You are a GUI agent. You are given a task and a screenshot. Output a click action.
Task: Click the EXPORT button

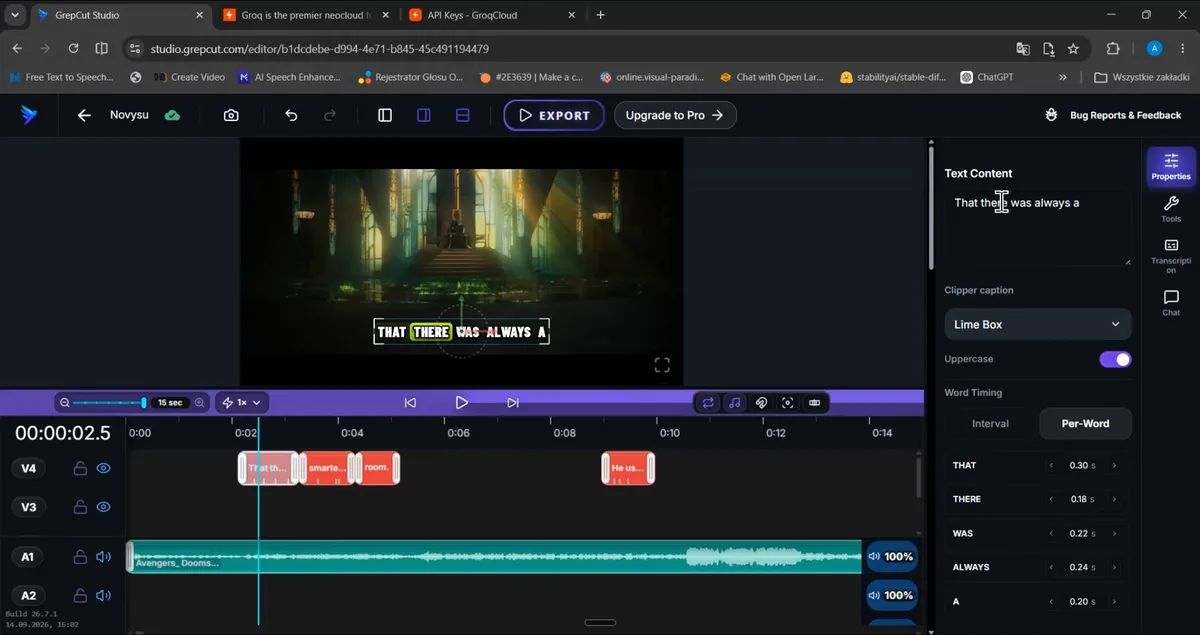[x=554, y=115]
